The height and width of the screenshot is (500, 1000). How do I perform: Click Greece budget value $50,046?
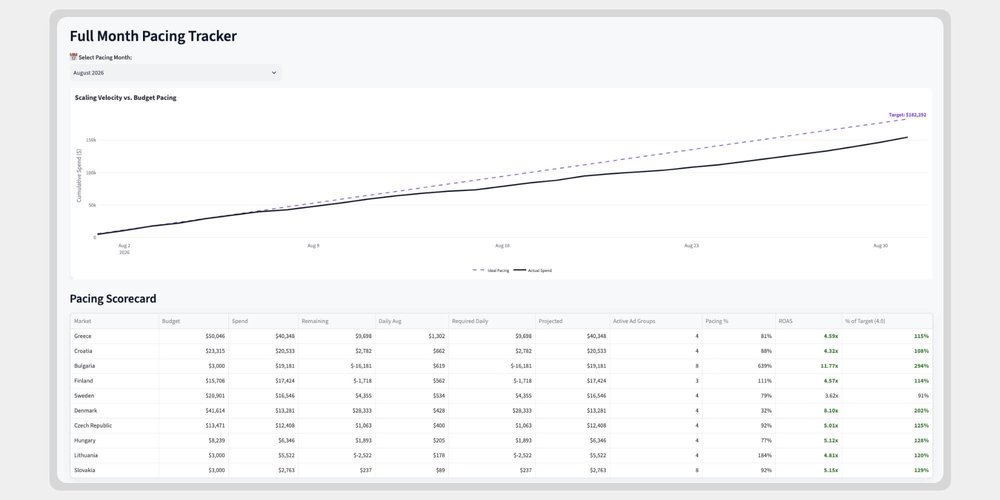(215, 336)
